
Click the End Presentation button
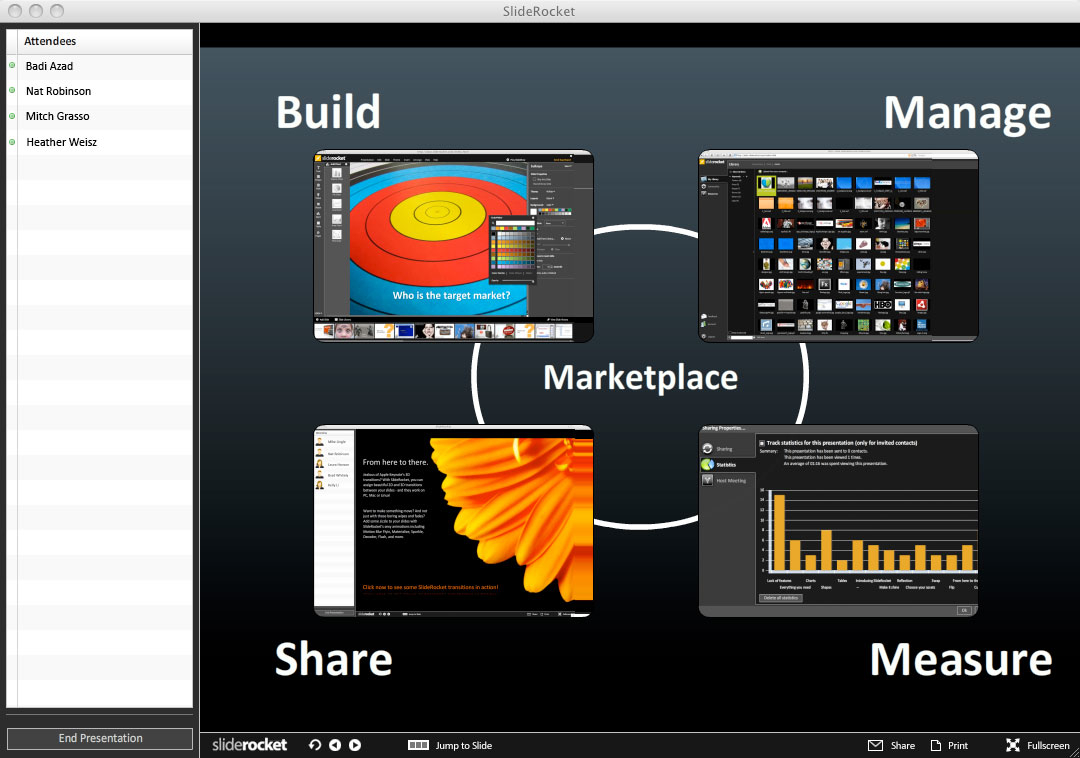(100, 738)
